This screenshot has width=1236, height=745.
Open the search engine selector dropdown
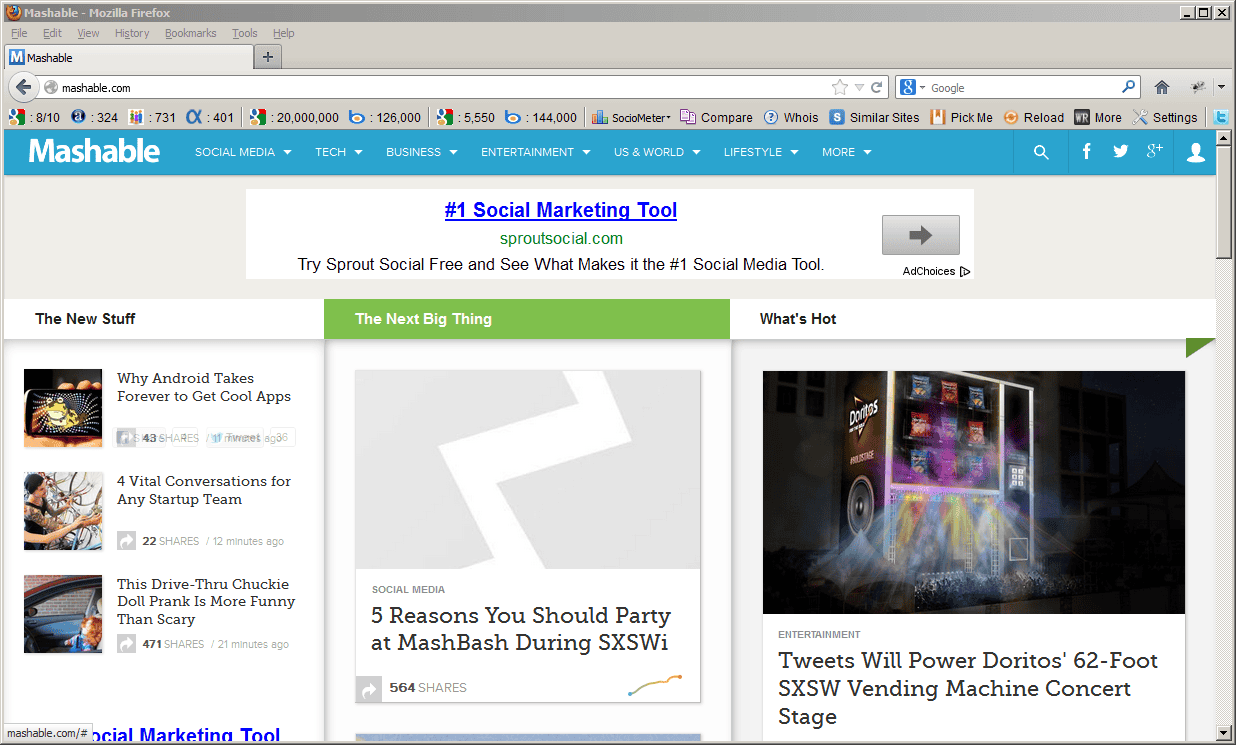coord(913,87)
